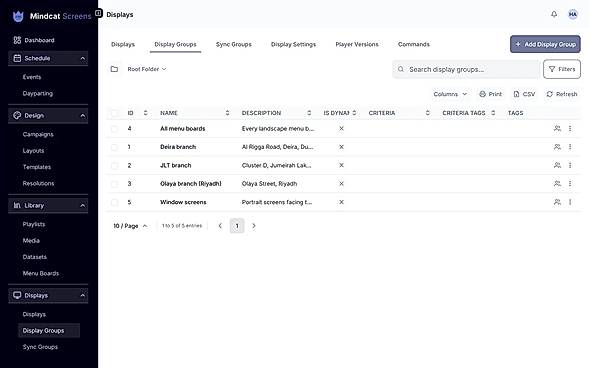Go to previous page arrow
Image resolution: width=589 pixels, height=368 pixels.
pos(220,226)
